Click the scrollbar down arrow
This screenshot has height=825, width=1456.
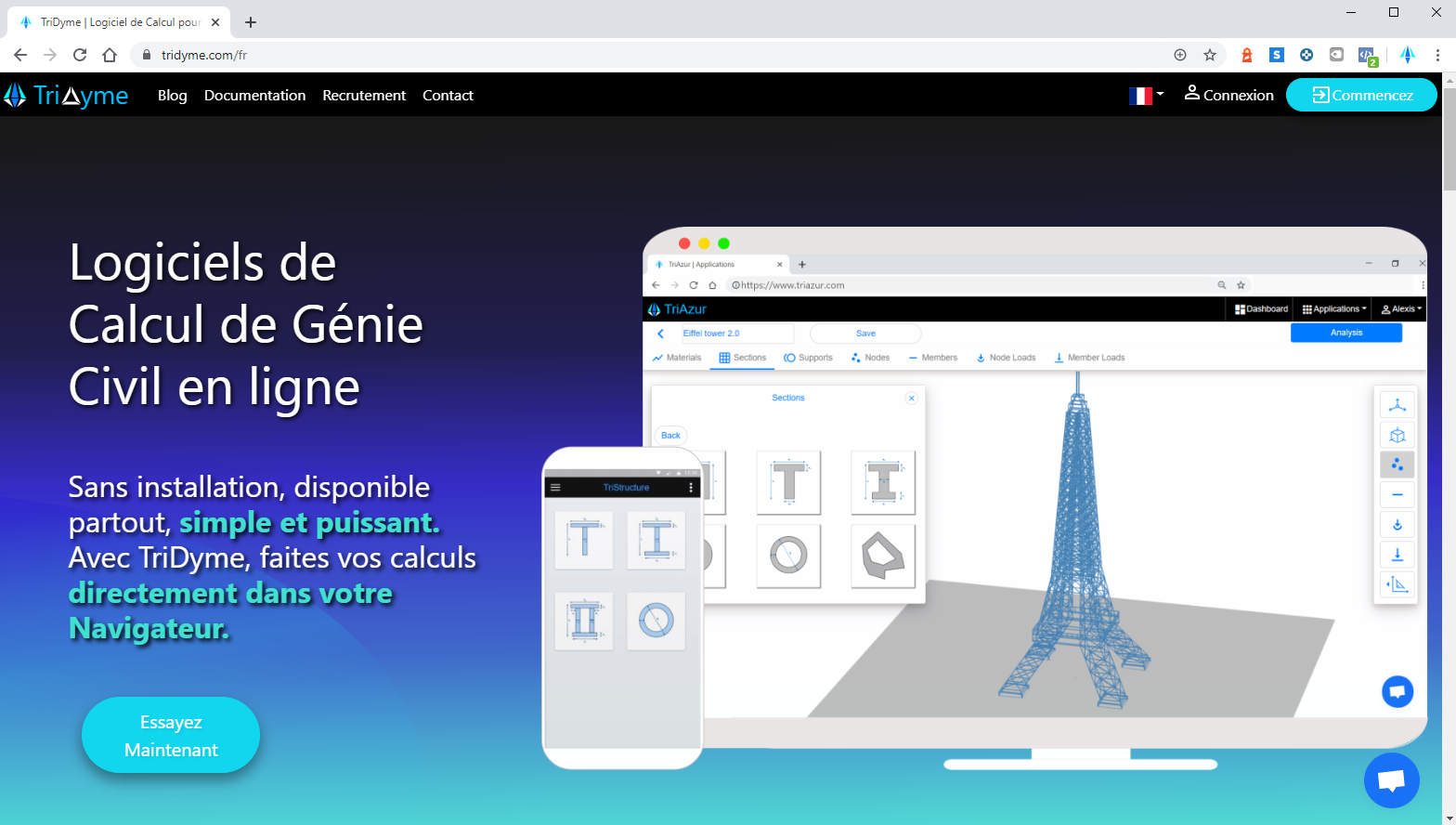1449,818
